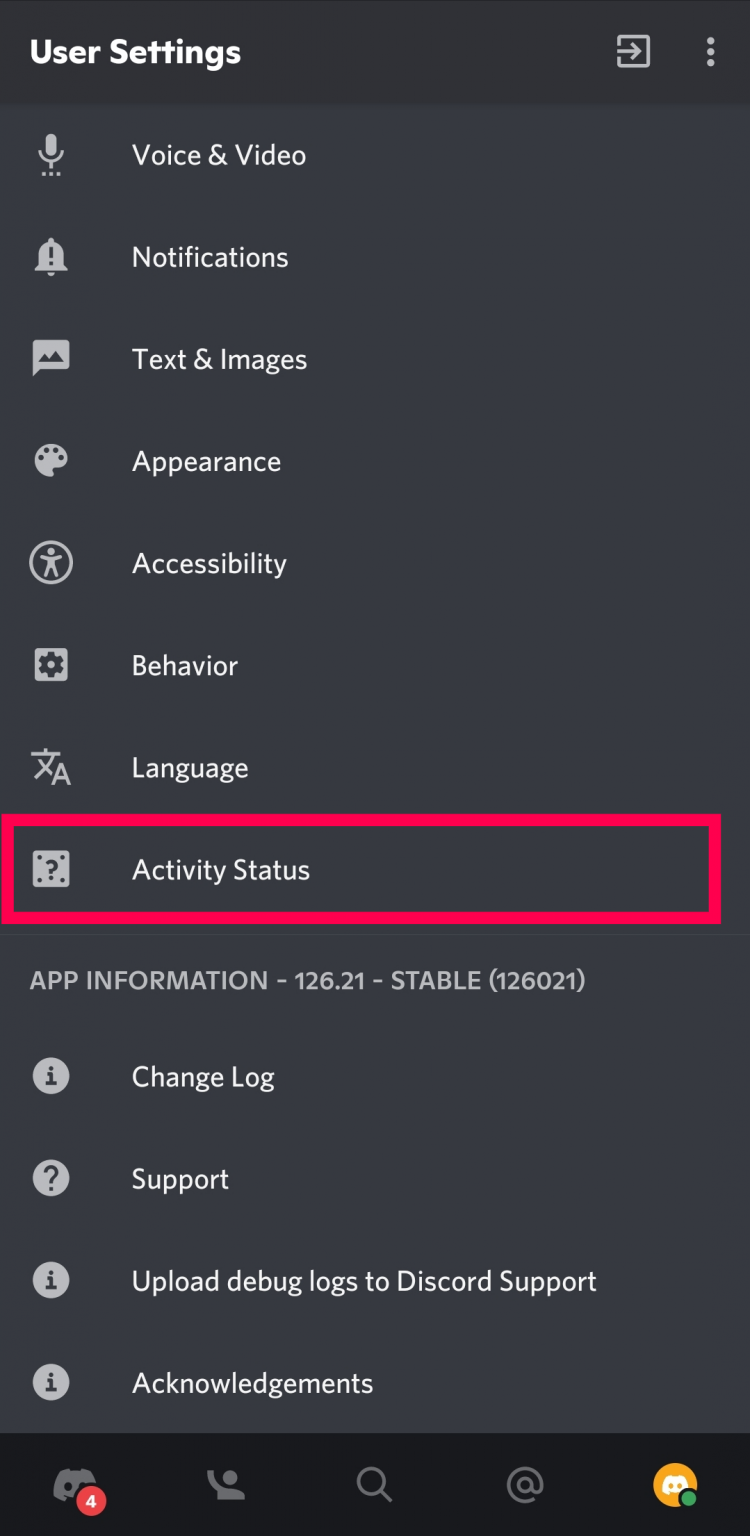The height and width of the screenshot is (1536, 750).
Task: Open the Text & Images picture icon
Action: [51, 358]
